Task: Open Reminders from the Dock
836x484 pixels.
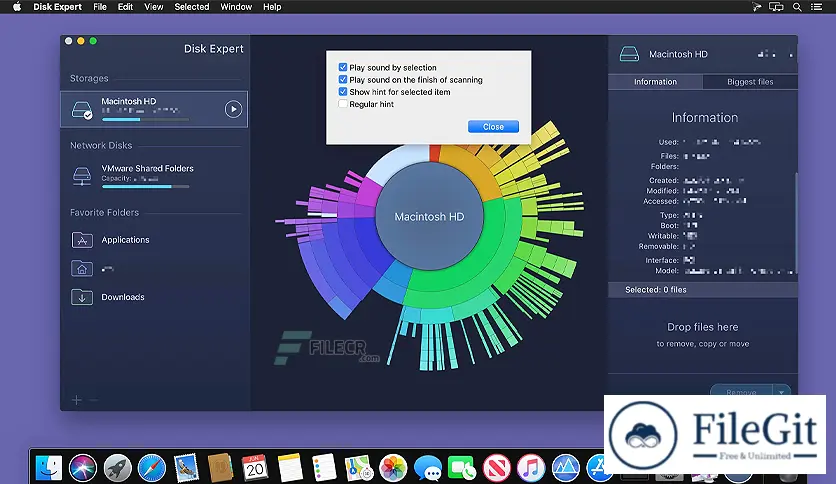Action: pos(324,468)
